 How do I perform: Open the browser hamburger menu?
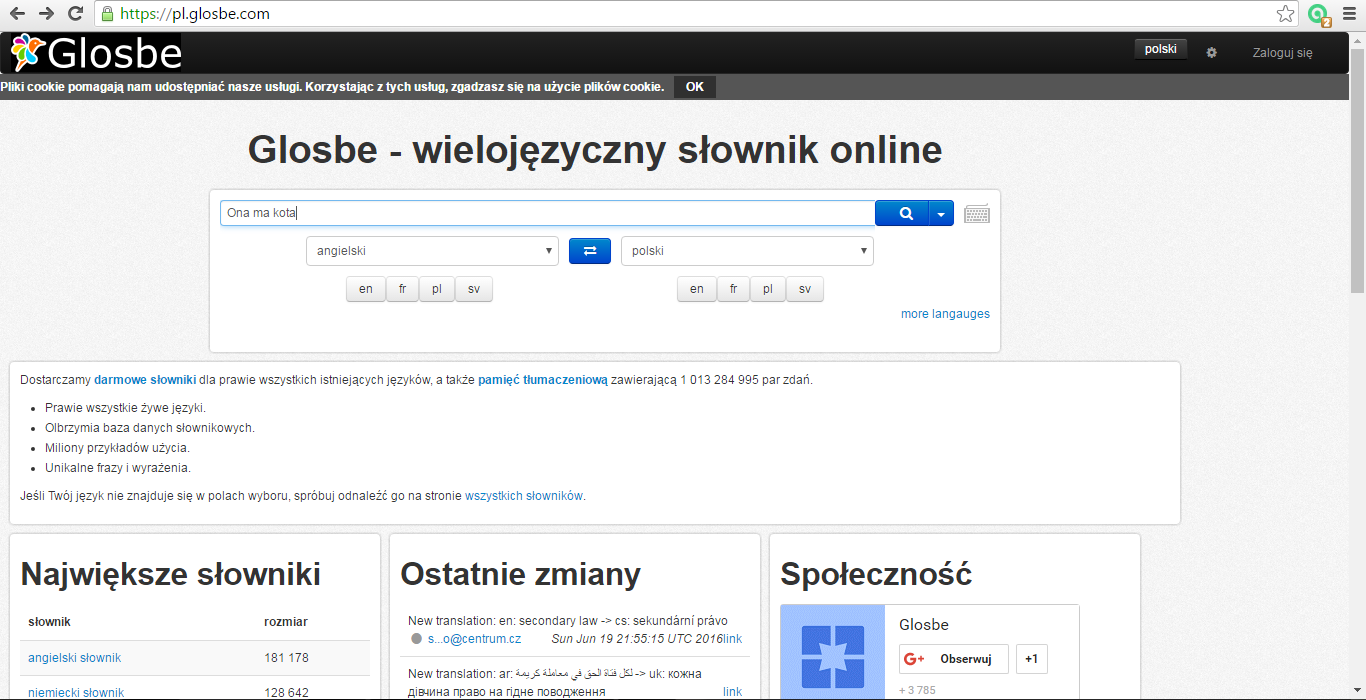pyautogui.click(x=1349, y=15)
